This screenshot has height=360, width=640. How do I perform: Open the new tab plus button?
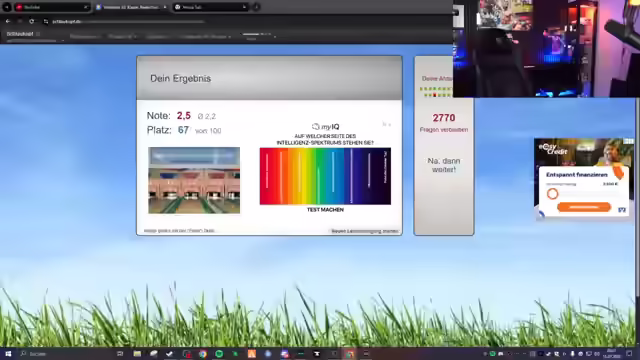click(256, 7)
